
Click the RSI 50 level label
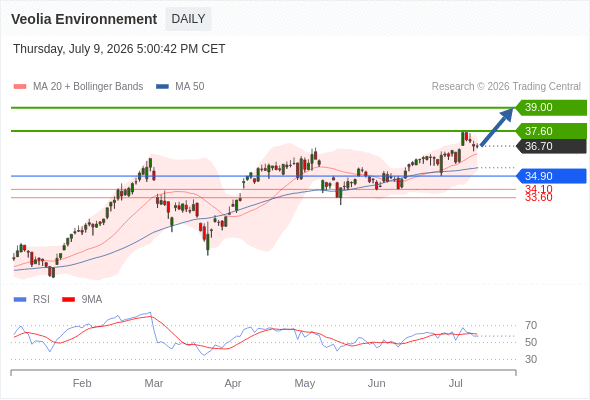pyautogui.click(x=531, y=342)
